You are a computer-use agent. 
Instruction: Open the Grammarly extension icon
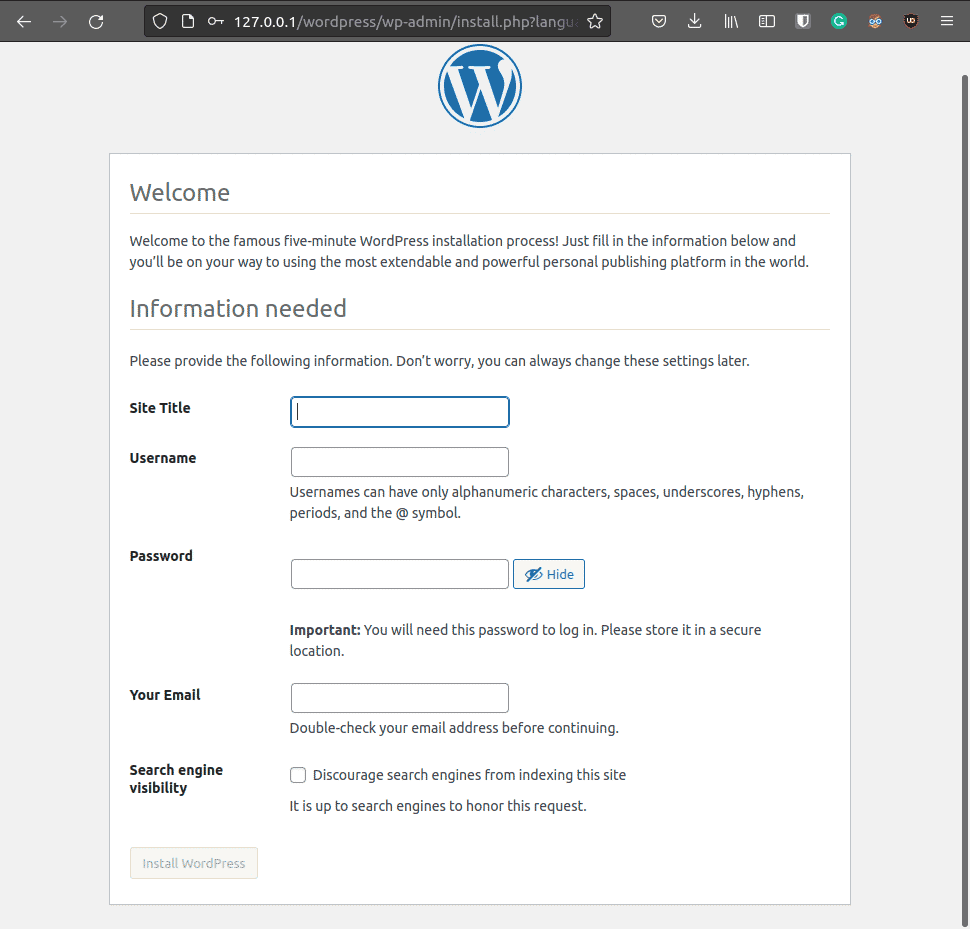839,22
